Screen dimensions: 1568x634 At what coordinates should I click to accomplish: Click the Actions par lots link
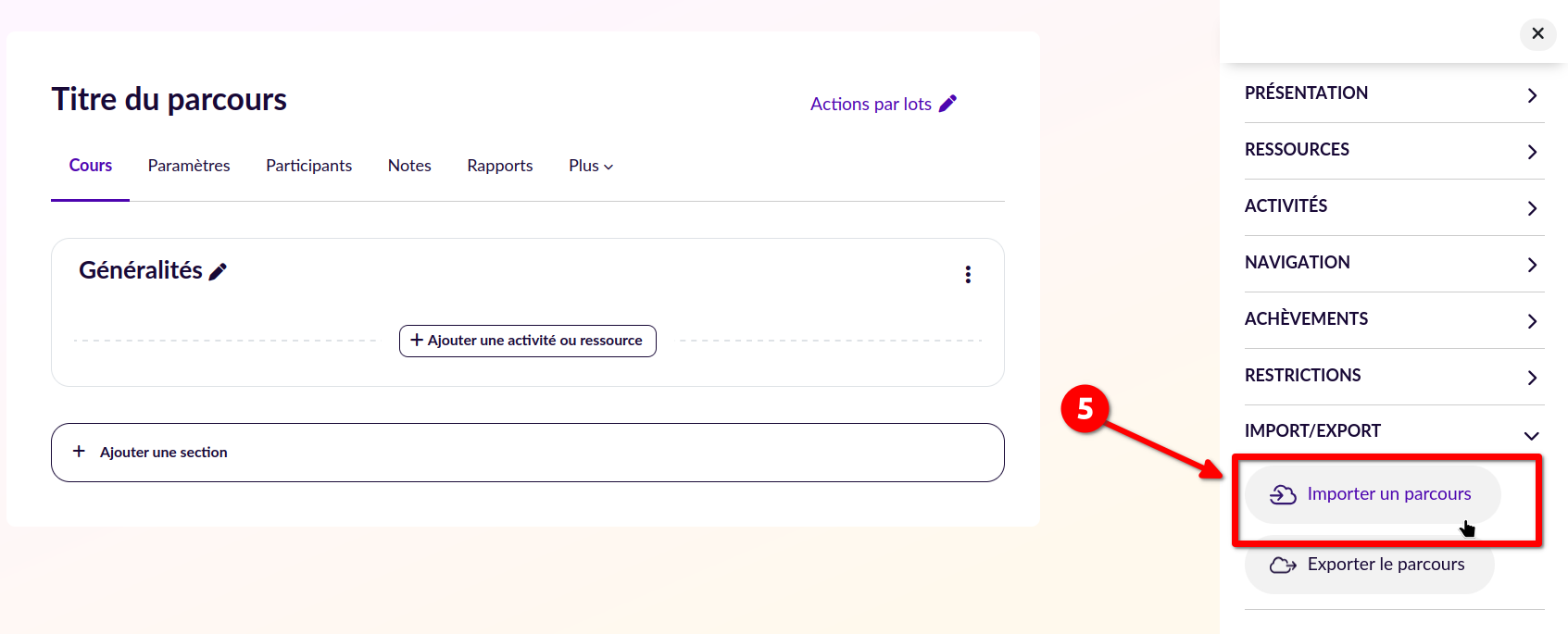pyautogui.click(x=871, y=105)
